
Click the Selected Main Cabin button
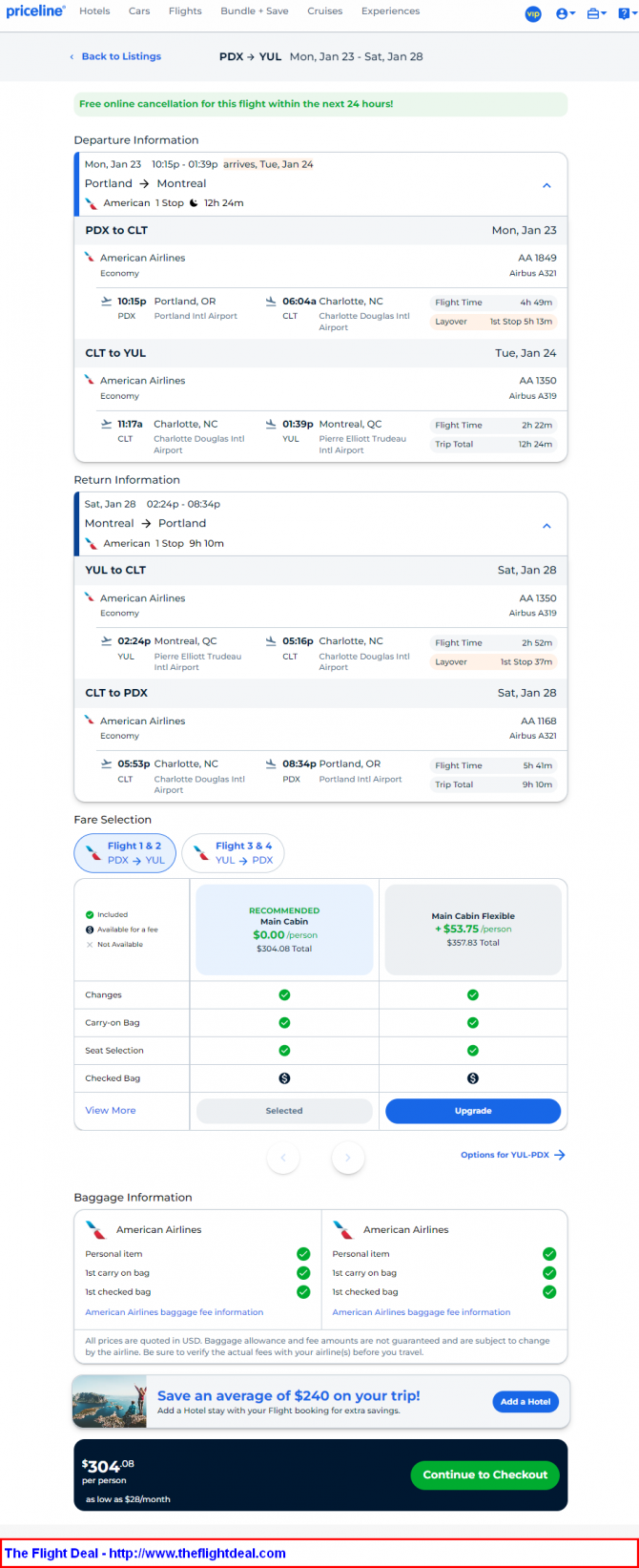[x=284, y=1111]
